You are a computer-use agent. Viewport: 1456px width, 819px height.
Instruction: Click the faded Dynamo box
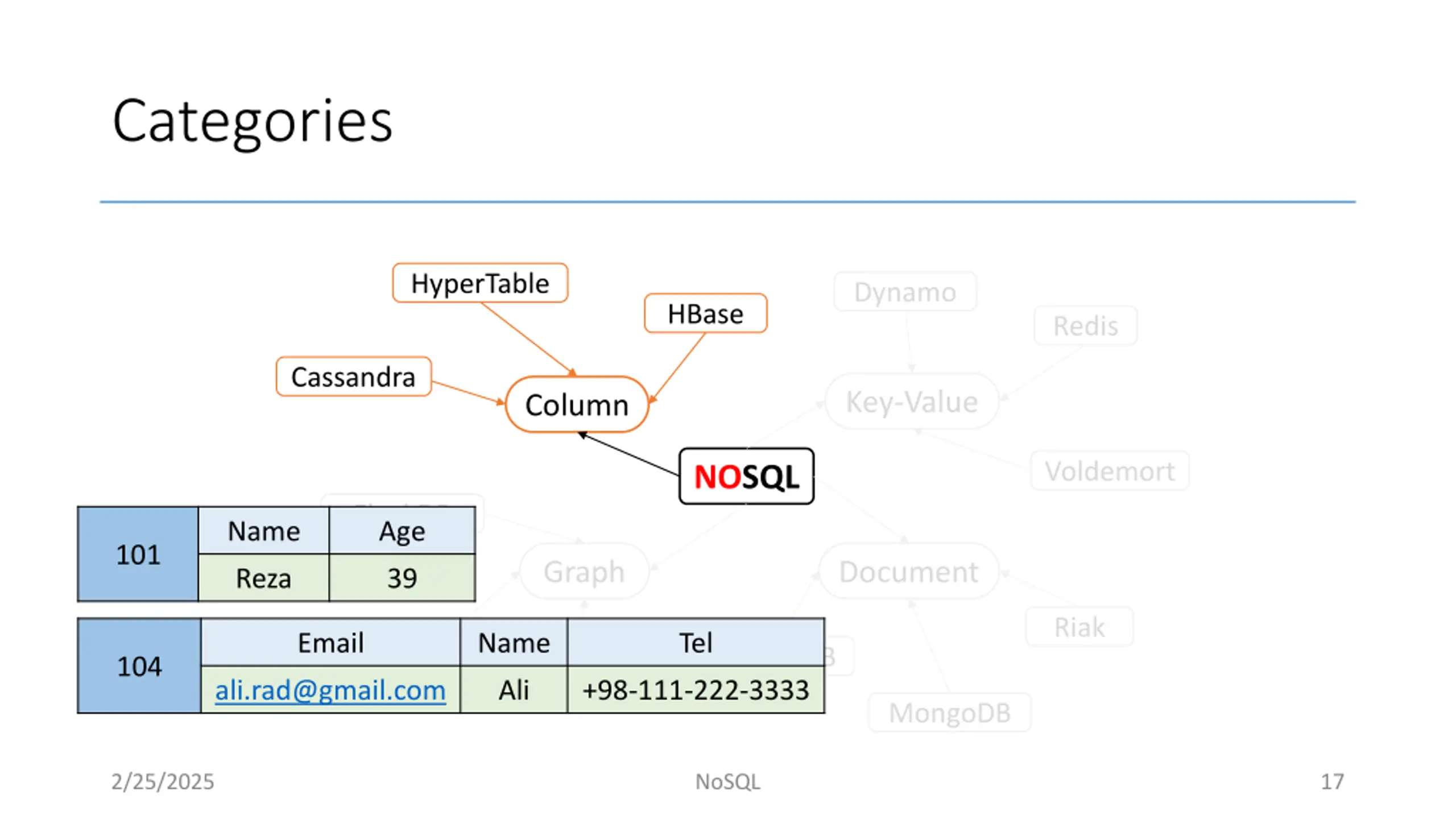click(x=905, y=292)
